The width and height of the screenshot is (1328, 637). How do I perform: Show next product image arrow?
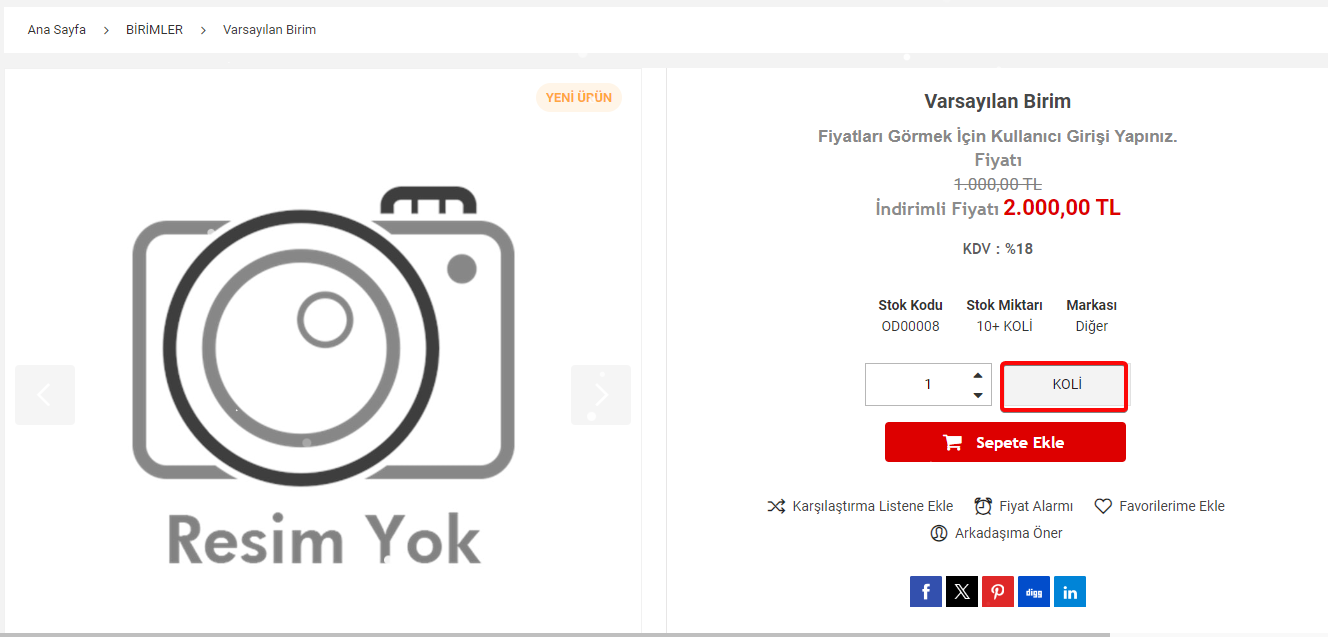click(x=601, y=395)
